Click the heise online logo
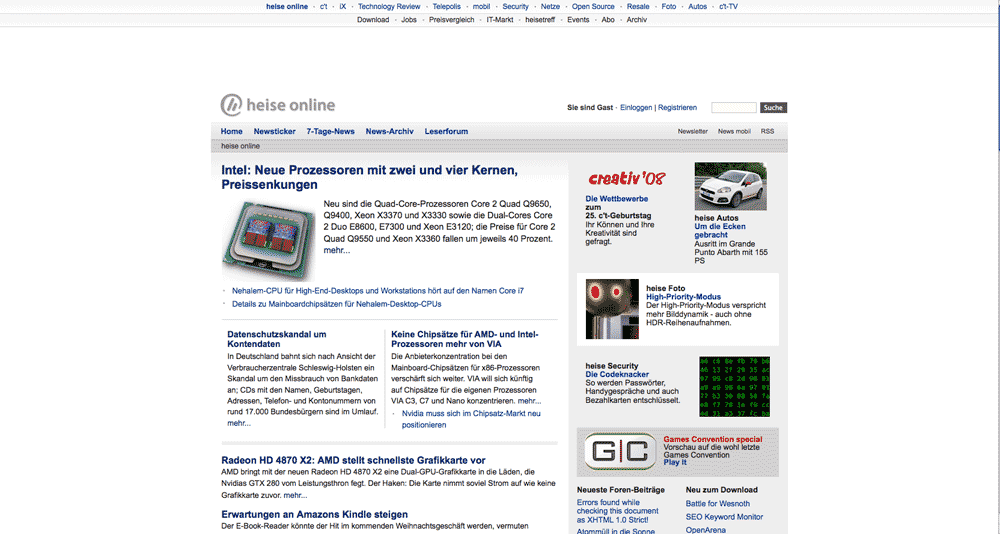 click(277, 105)
